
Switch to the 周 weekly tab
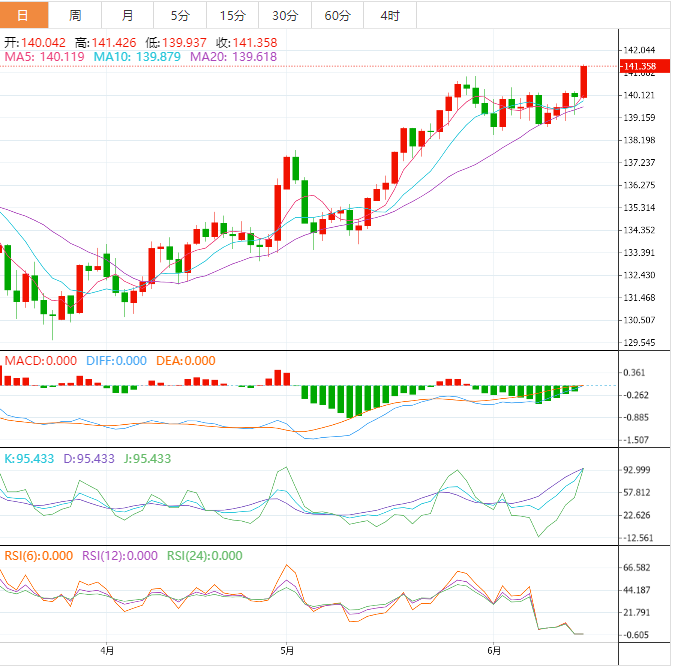(x=76, y=15)
